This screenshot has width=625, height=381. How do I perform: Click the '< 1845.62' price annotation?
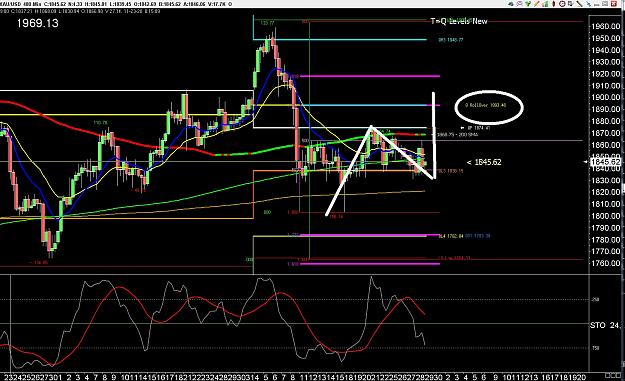[484, 162]
